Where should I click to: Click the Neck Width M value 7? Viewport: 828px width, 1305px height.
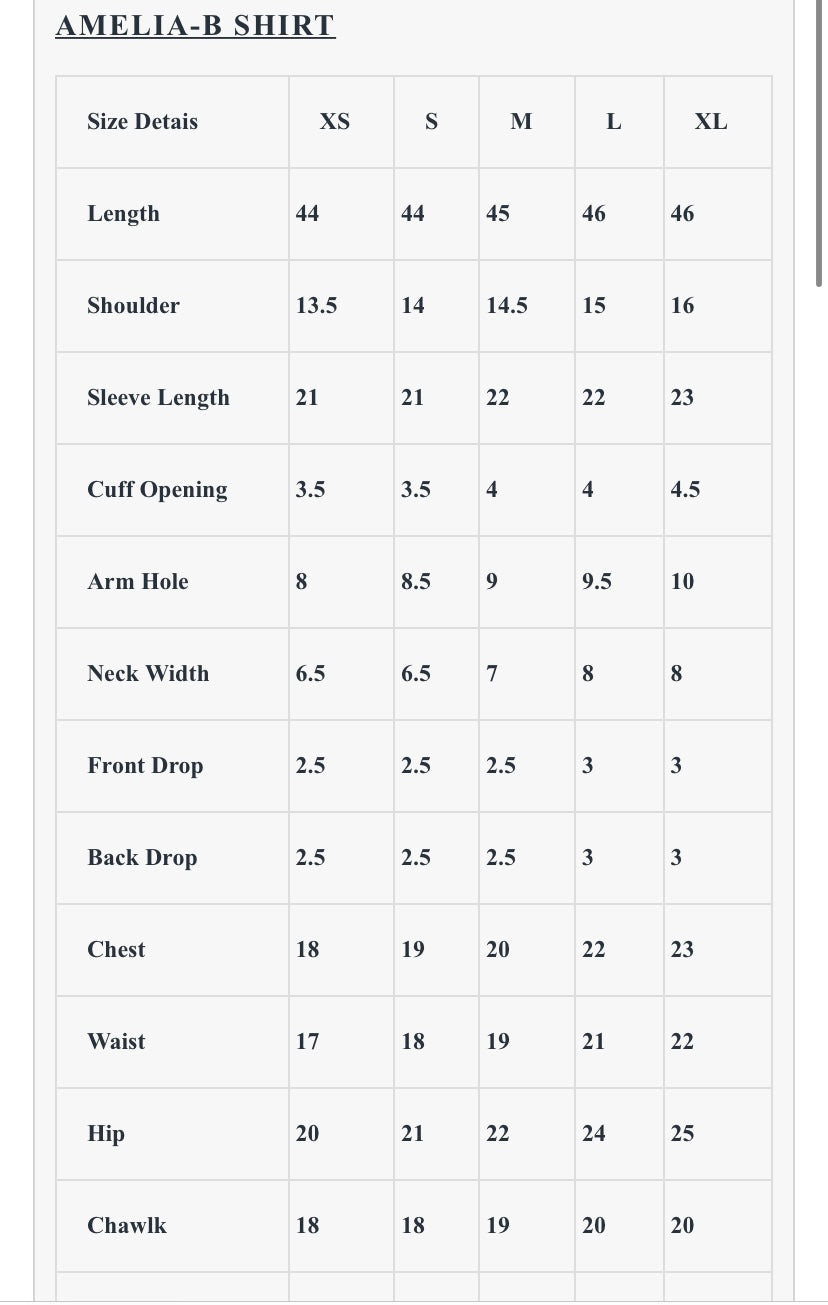492,674
